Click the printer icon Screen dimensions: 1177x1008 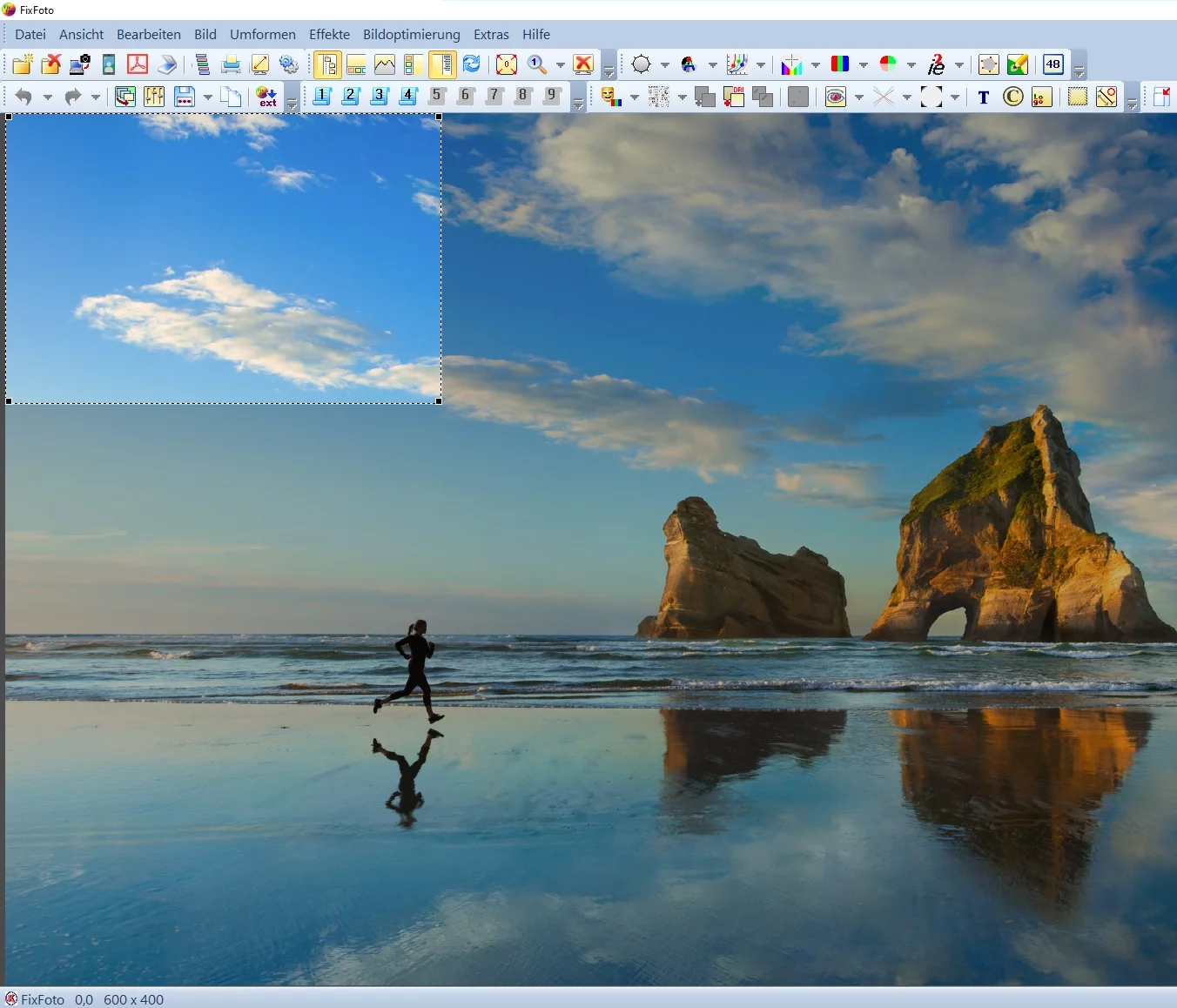tap(231, 64)
